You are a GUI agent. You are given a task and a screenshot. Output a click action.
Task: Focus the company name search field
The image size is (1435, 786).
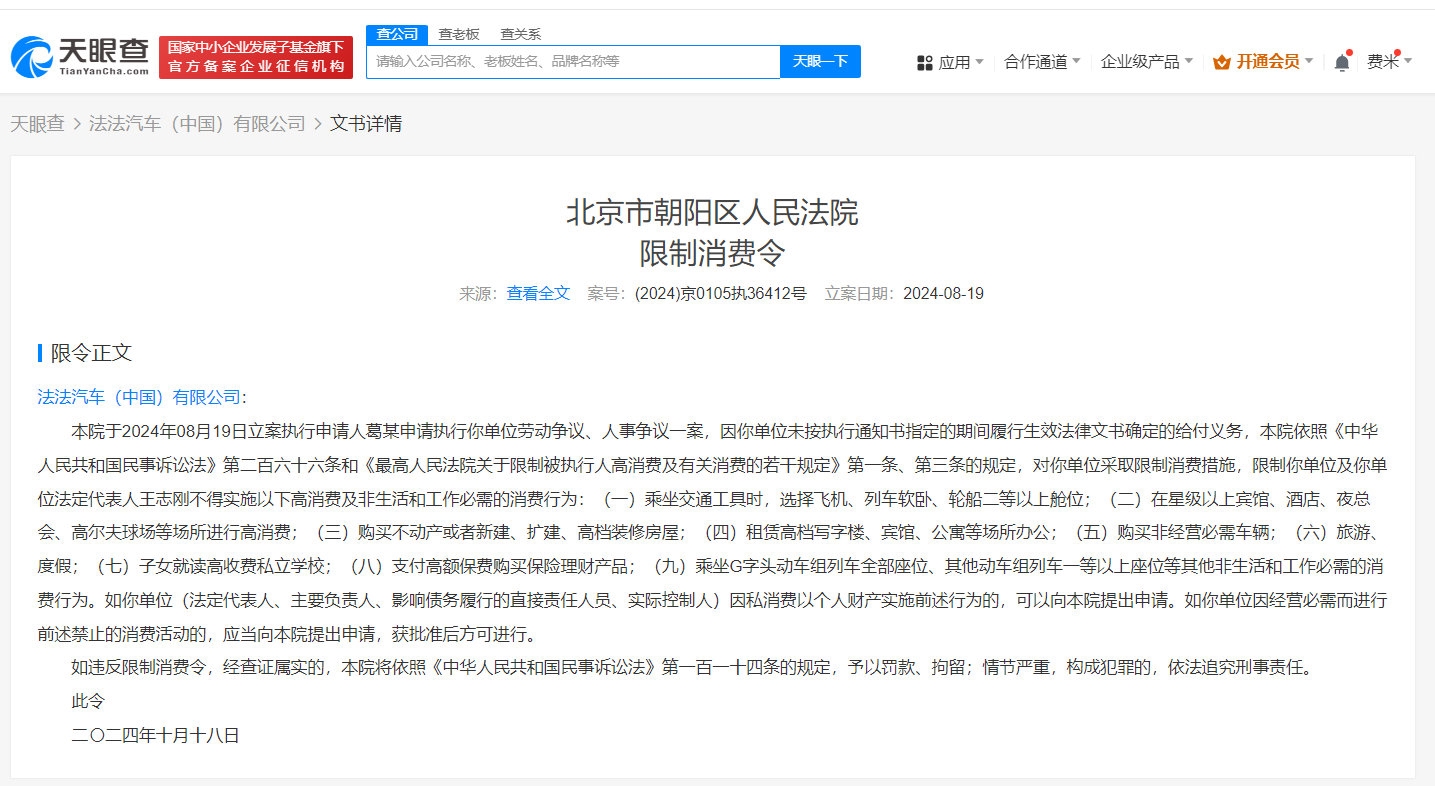(573, 62)
